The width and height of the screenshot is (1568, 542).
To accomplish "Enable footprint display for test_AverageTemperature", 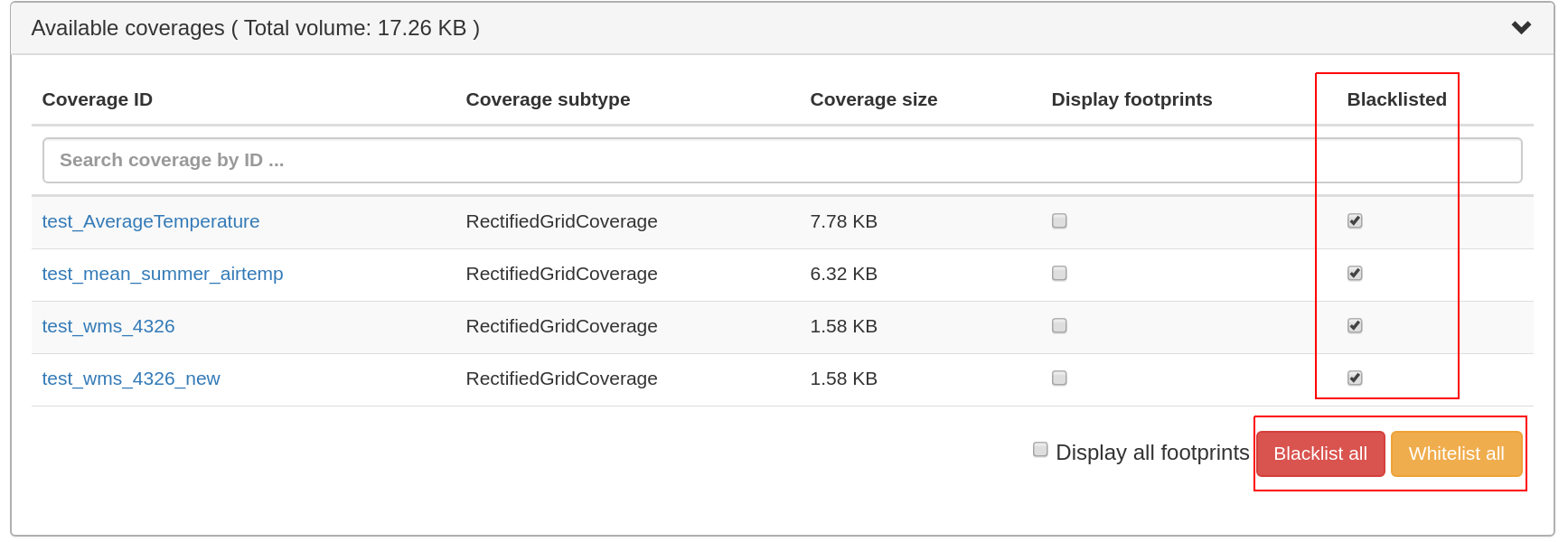I will click(1059, 220).
